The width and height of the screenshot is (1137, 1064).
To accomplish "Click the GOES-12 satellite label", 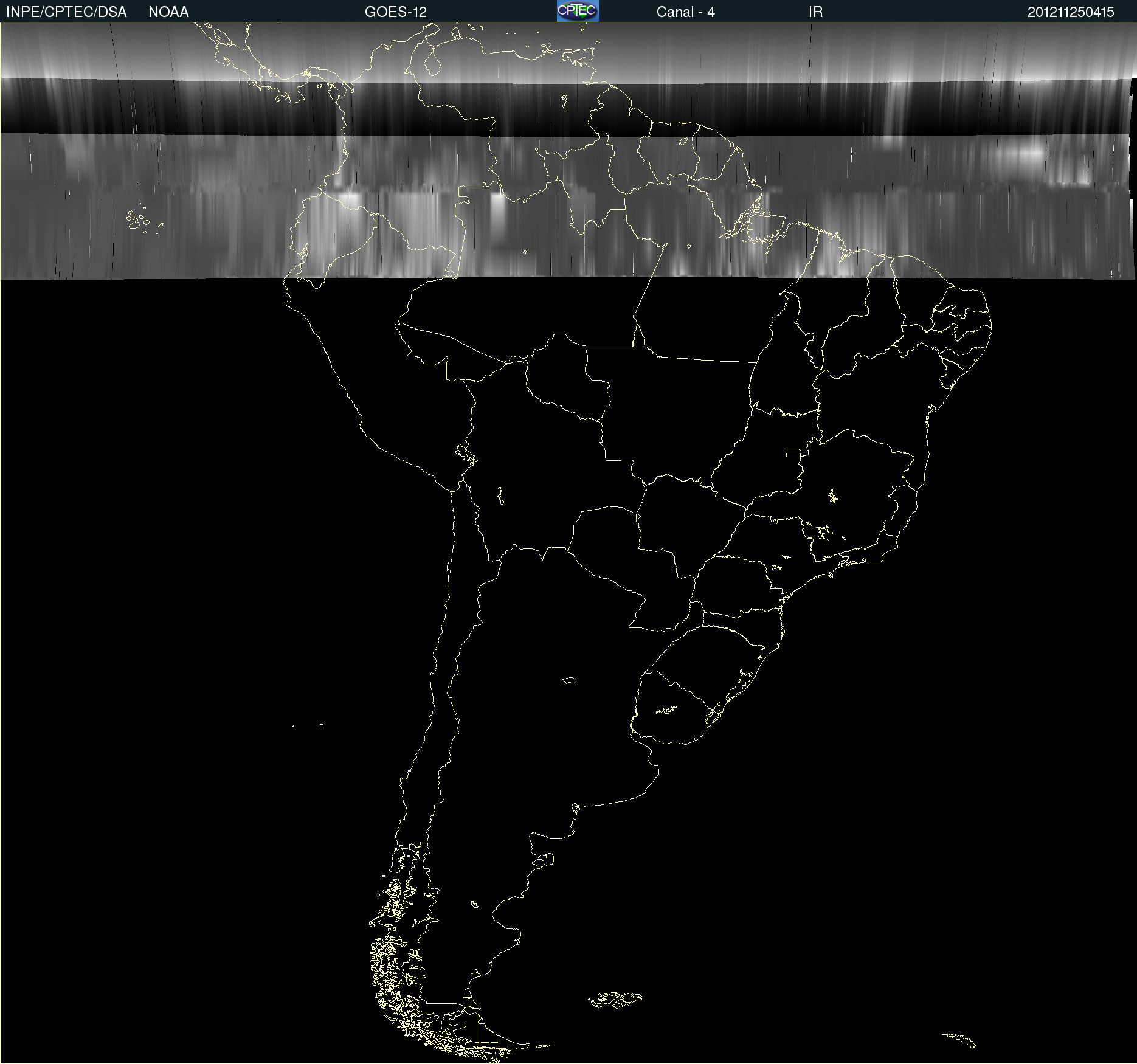I will coord(396,12).
